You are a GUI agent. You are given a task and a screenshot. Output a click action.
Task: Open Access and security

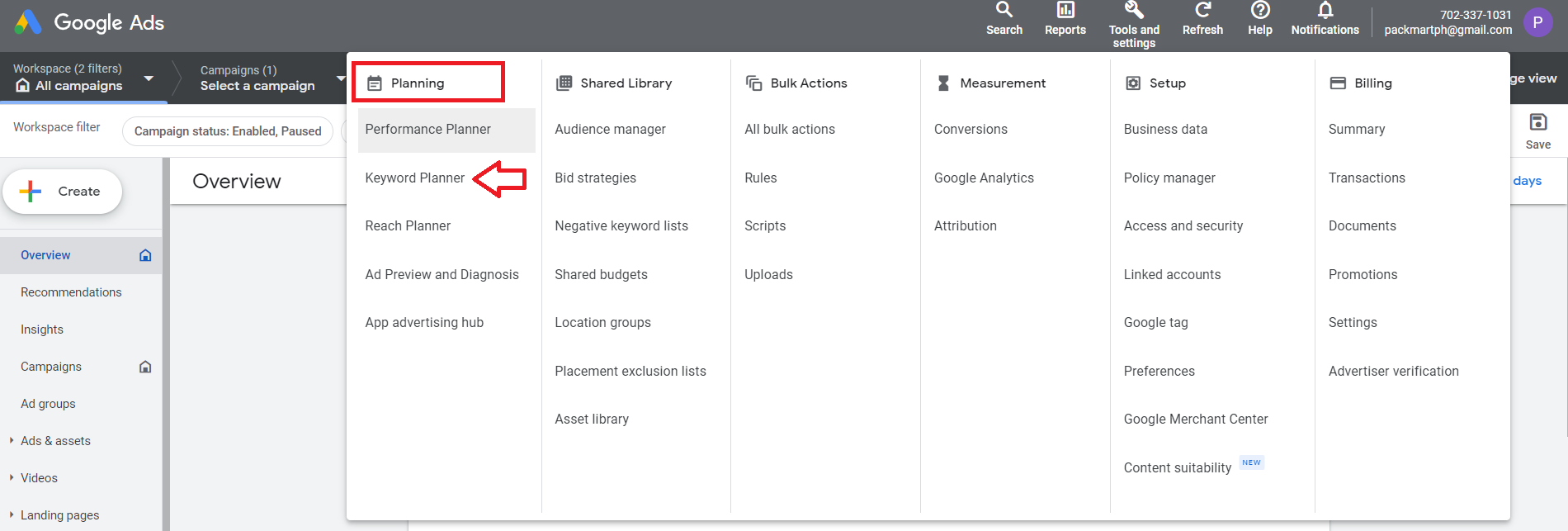(1183, 225)
